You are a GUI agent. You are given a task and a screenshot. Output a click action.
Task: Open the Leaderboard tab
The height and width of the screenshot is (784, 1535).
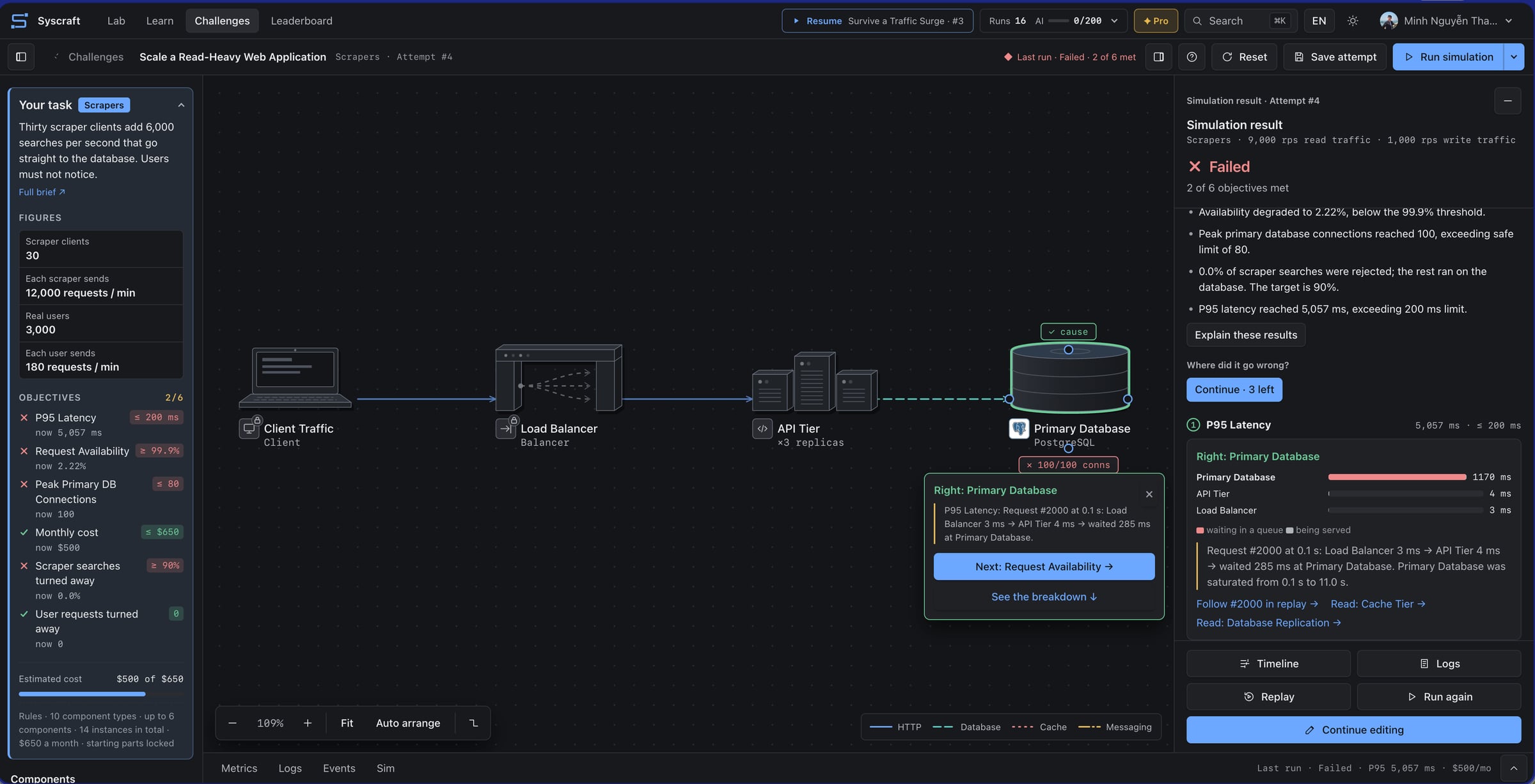tap(301, 20)
